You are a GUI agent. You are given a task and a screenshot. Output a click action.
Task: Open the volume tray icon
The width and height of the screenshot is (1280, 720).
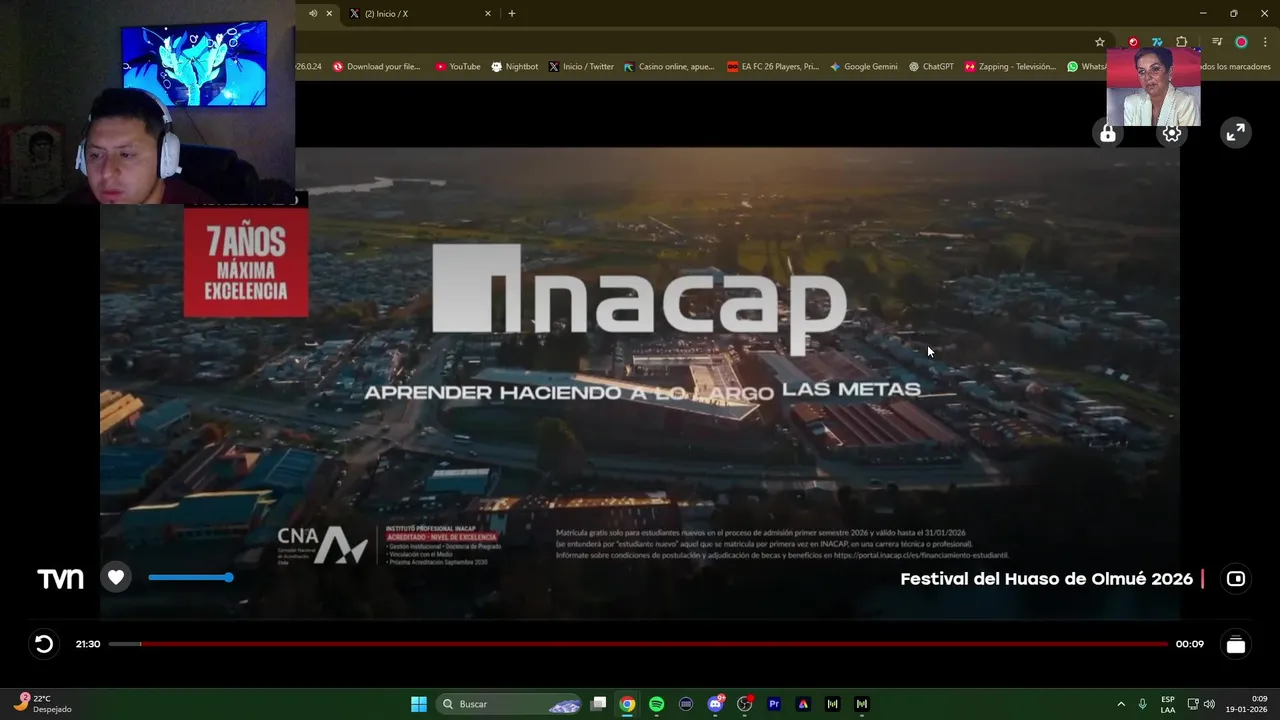(x=1209, y=704)
